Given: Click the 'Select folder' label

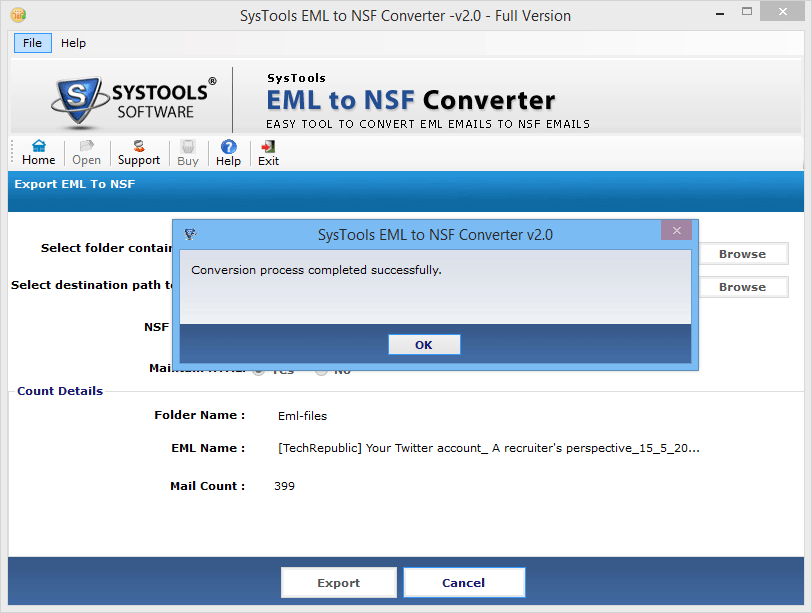Looking at the screenshot, I should [x=106, y=248].
